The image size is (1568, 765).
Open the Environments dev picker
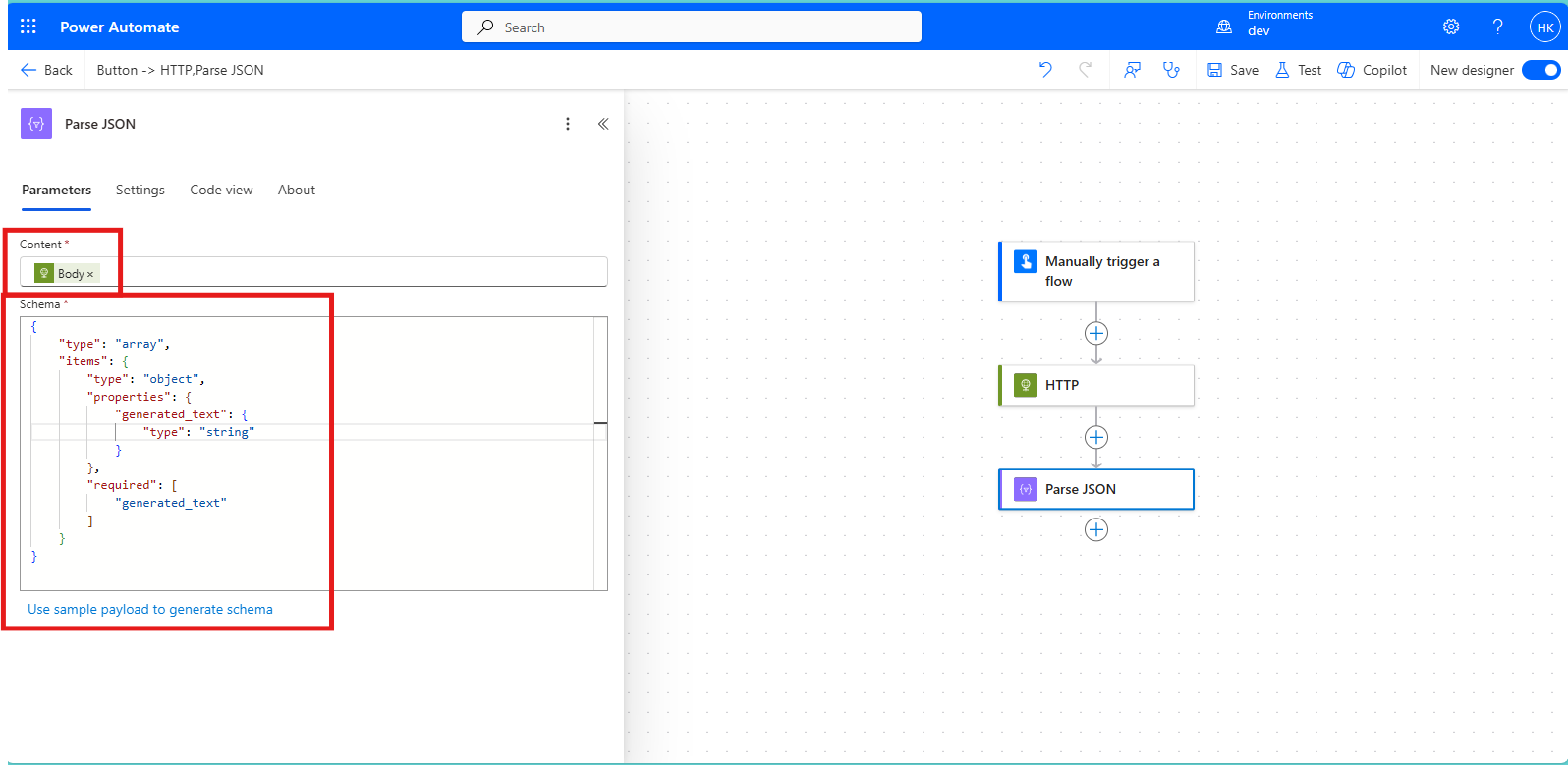point(1265,25)
